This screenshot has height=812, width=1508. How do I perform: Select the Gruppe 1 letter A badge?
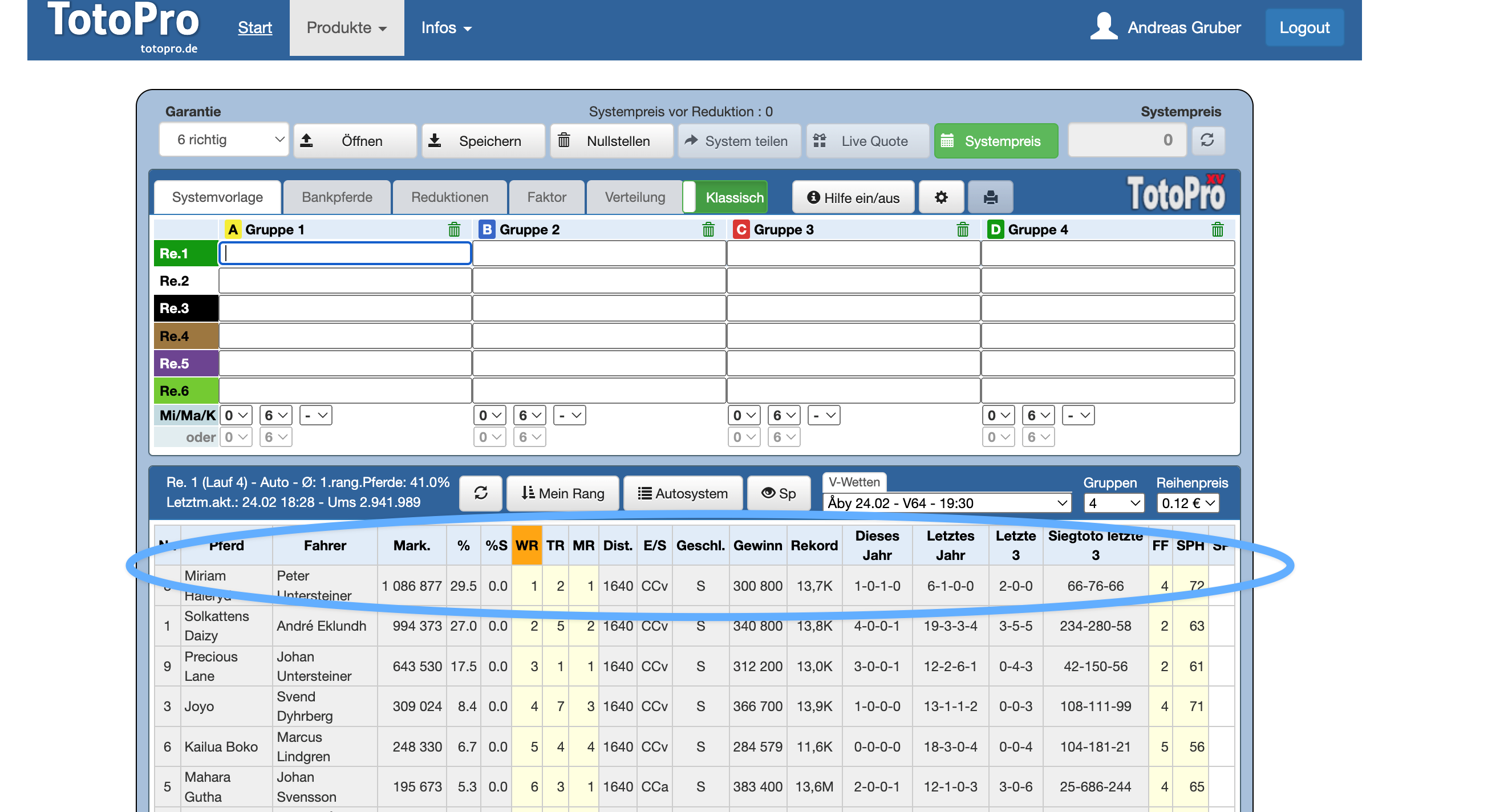tap(233, 229)
